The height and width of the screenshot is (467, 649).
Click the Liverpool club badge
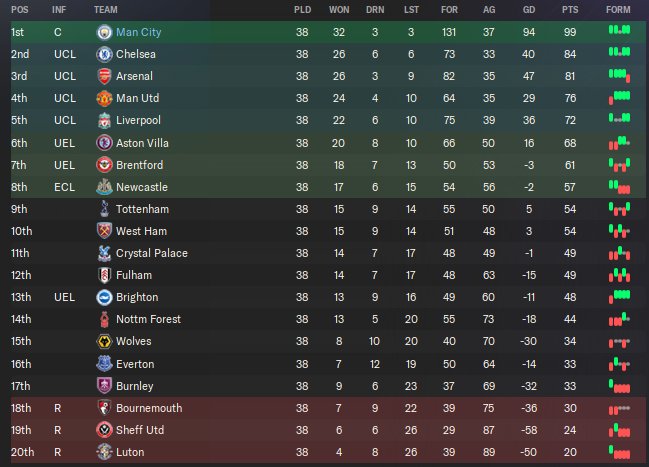[104, 120]
